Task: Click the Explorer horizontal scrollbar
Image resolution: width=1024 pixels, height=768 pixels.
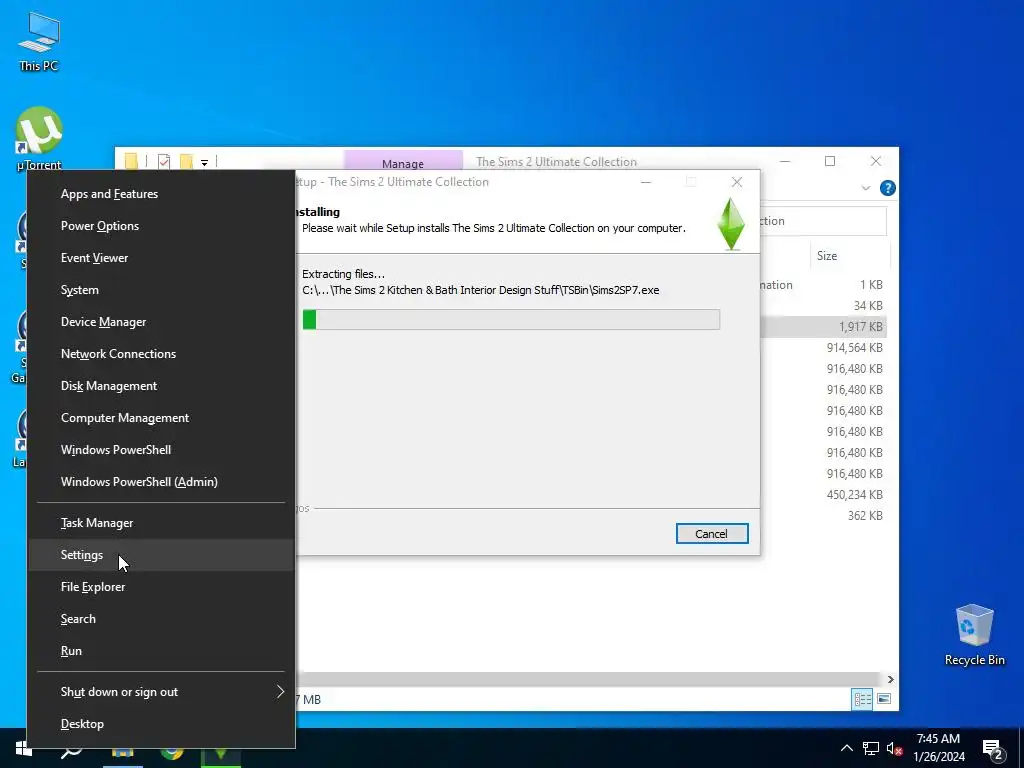Action: tap(588, 679)
